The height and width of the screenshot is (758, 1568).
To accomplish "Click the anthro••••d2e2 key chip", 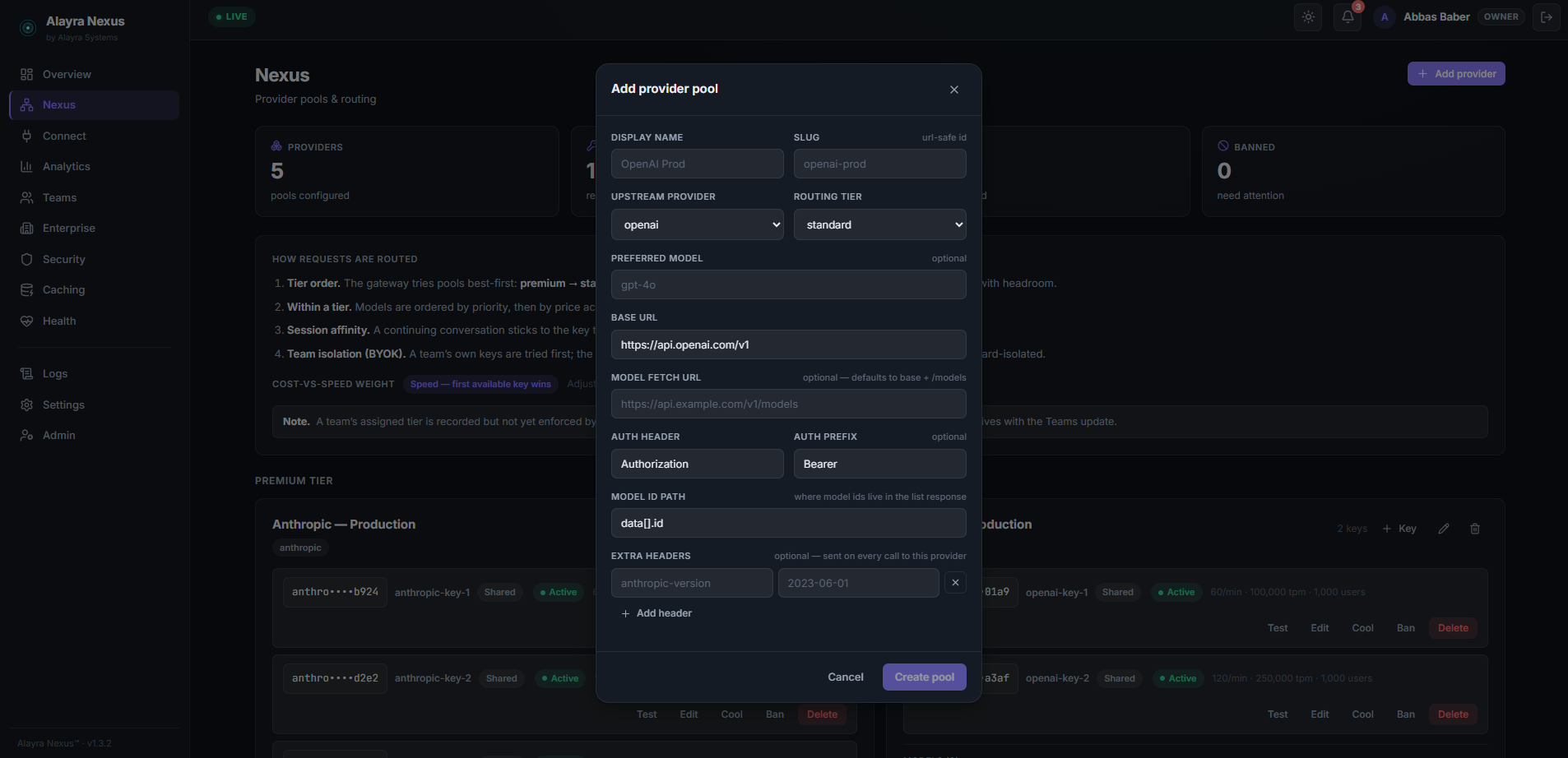I will coord(335,678).
